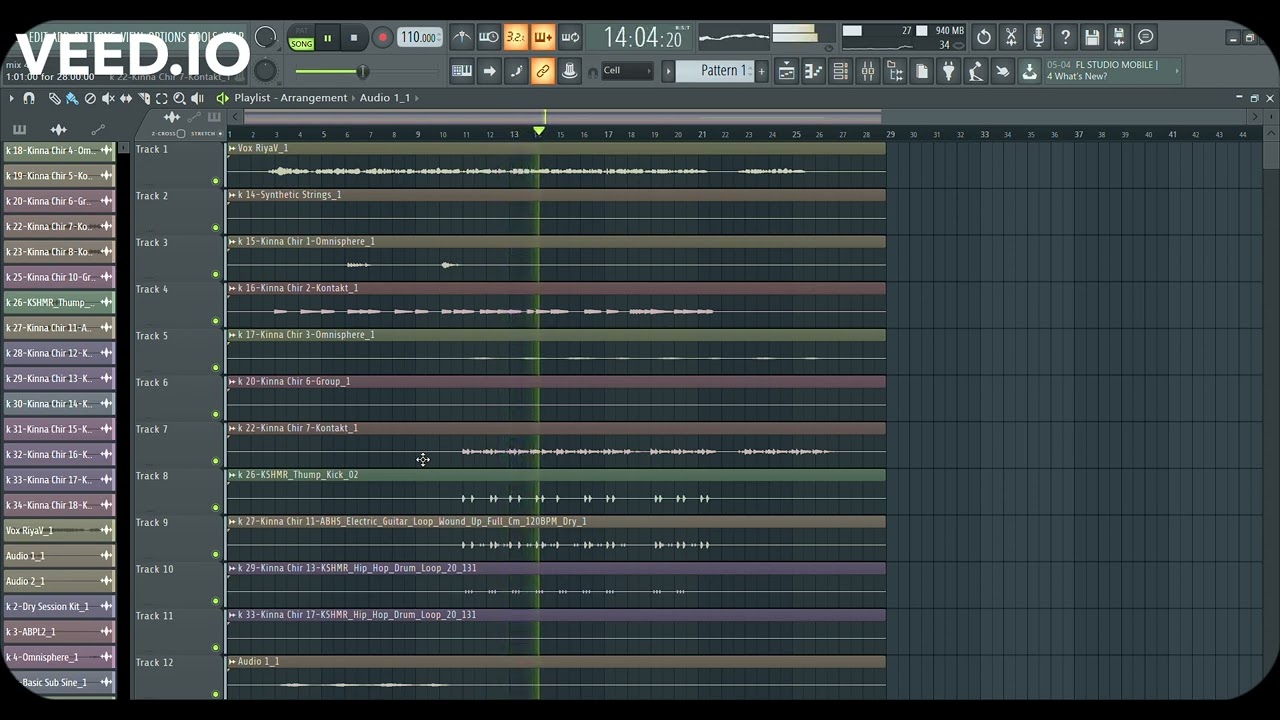Add a new pattern with the plus button

(x=761, y=71)
